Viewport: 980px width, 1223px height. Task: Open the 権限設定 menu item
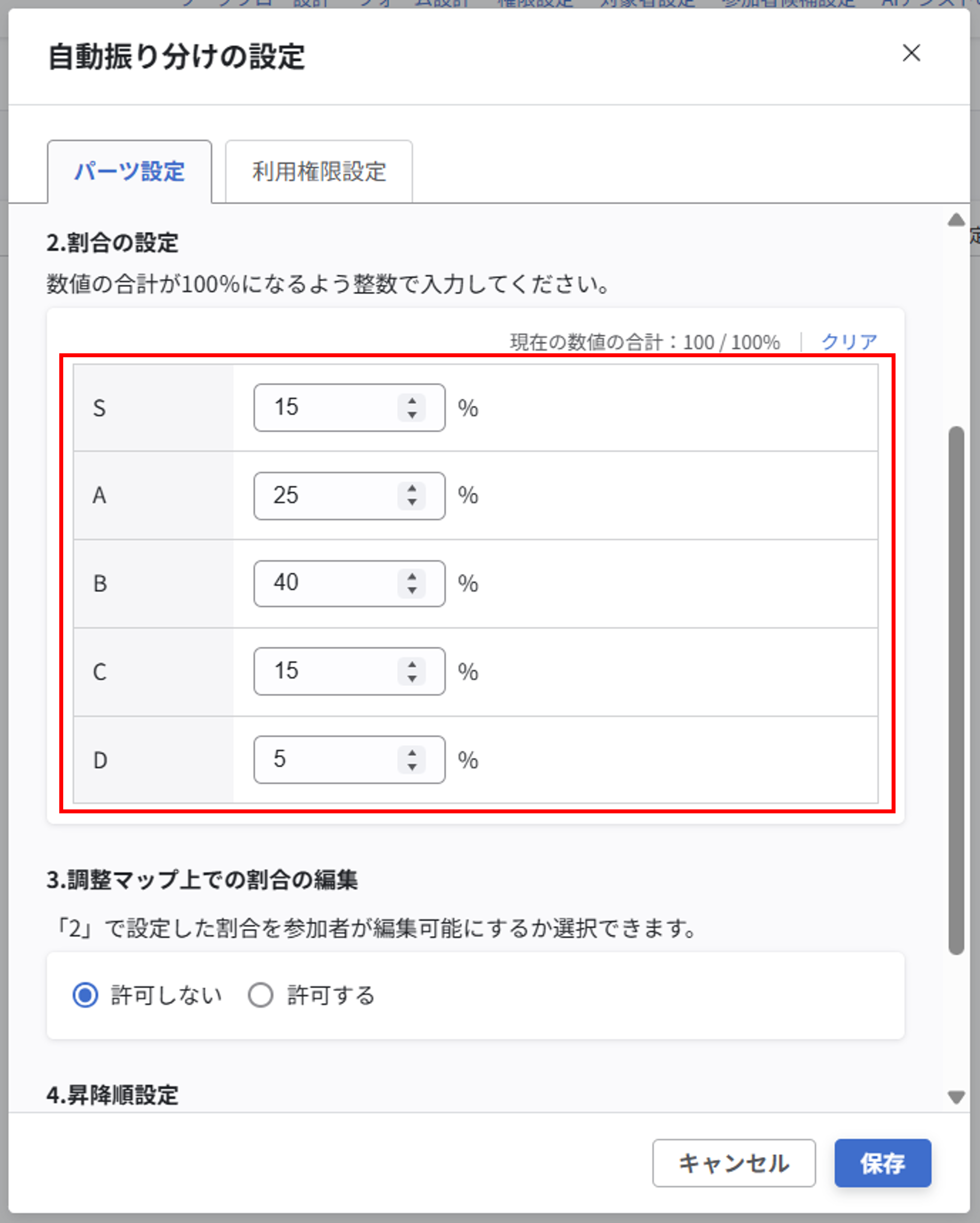(535, 4)
